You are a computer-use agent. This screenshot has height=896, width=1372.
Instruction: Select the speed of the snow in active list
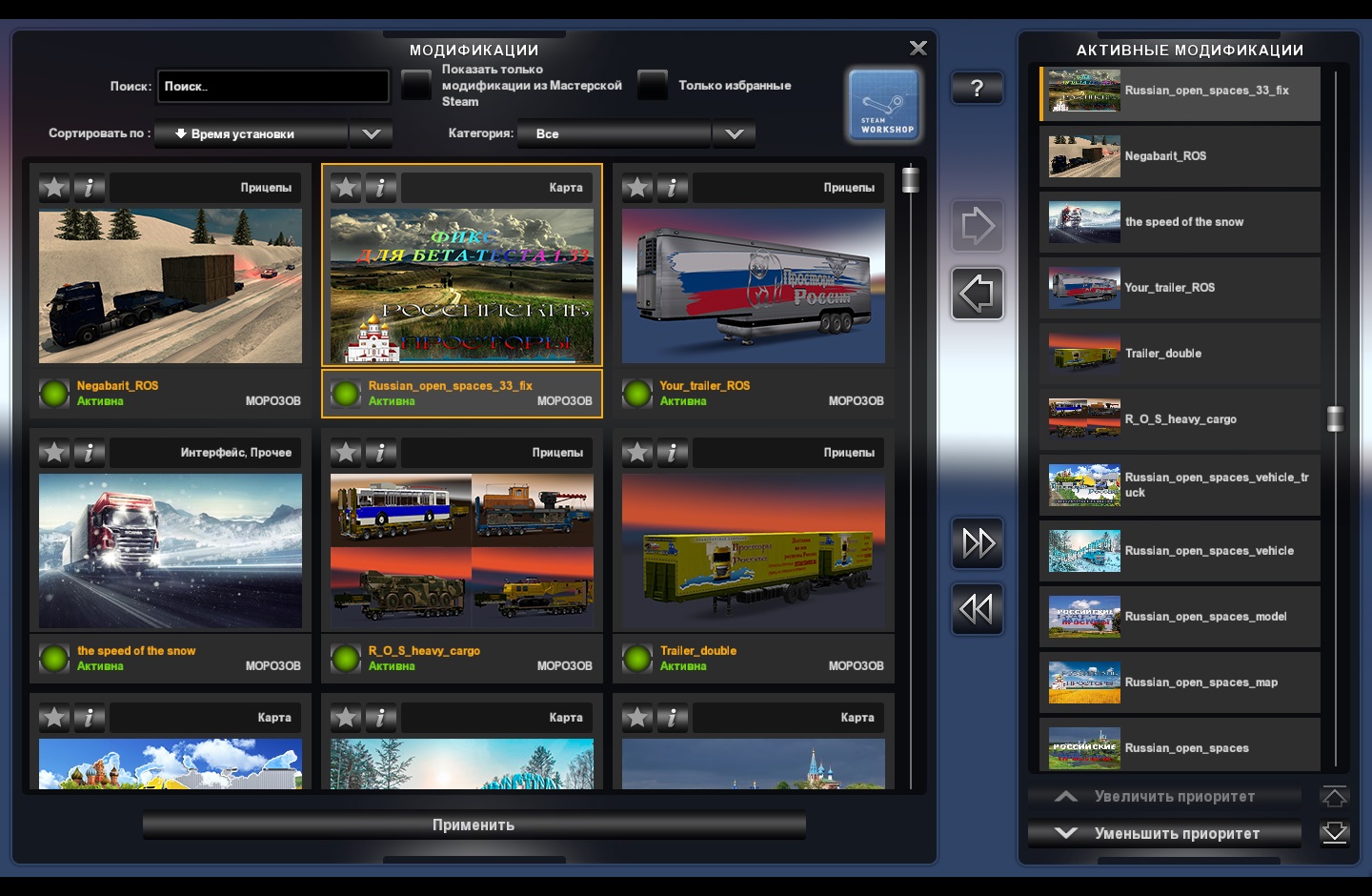[x=1180, y=222]
